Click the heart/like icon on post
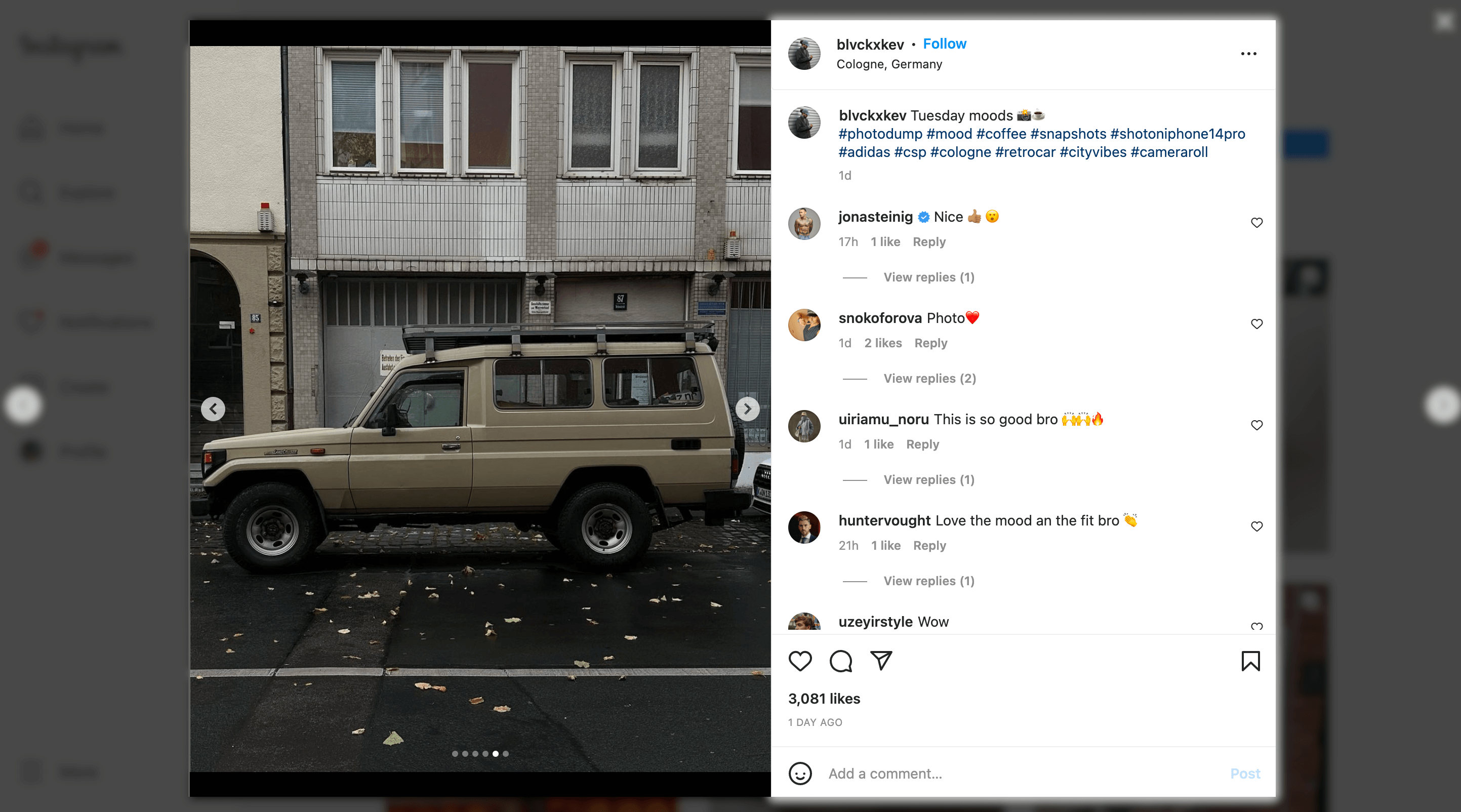Image resolution: width=1461 pixels, height=812 pixels. pos(799,661)
